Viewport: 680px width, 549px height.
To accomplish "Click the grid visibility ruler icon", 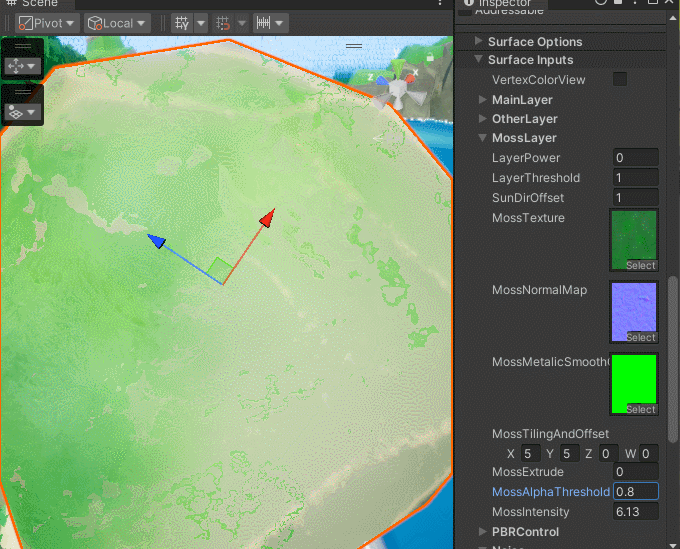I will 264,23.
